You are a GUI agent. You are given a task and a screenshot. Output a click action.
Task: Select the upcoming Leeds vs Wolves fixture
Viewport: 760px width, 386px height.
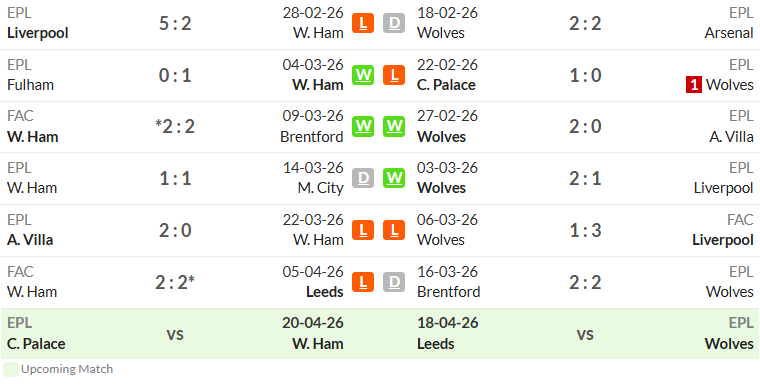585,334
